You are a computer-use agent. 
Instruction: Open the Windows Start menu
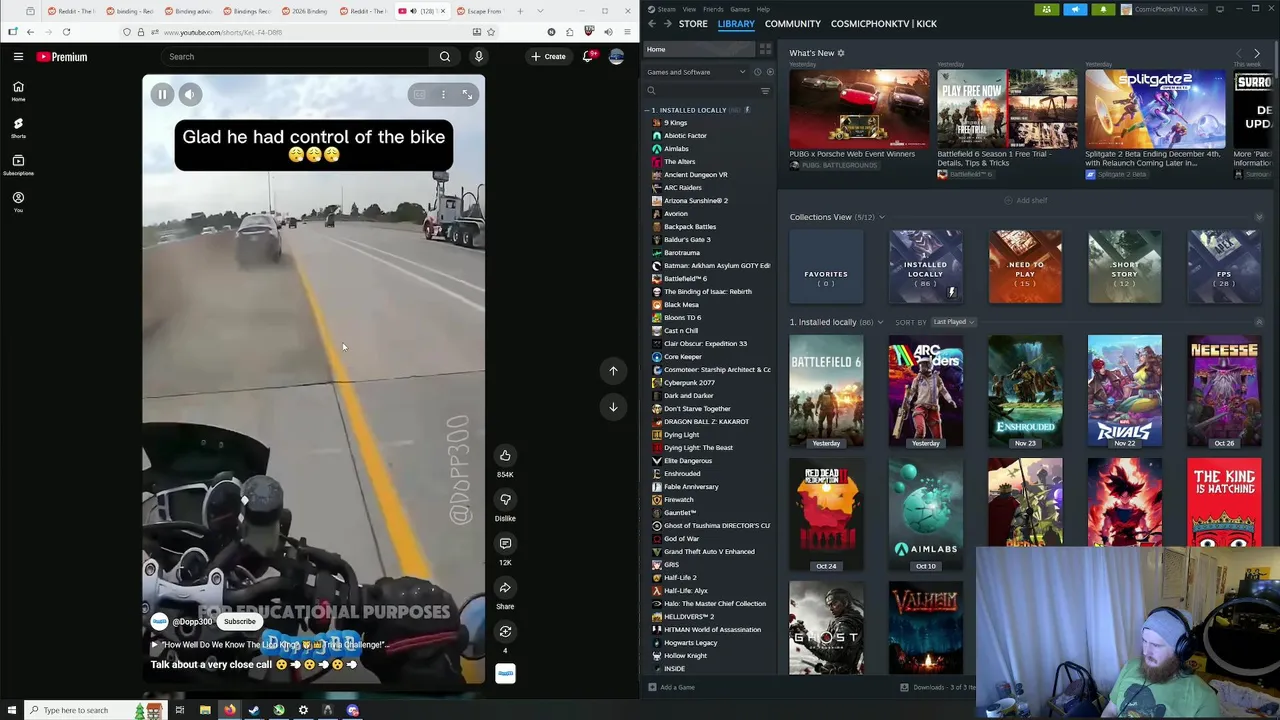click(12, 710)
